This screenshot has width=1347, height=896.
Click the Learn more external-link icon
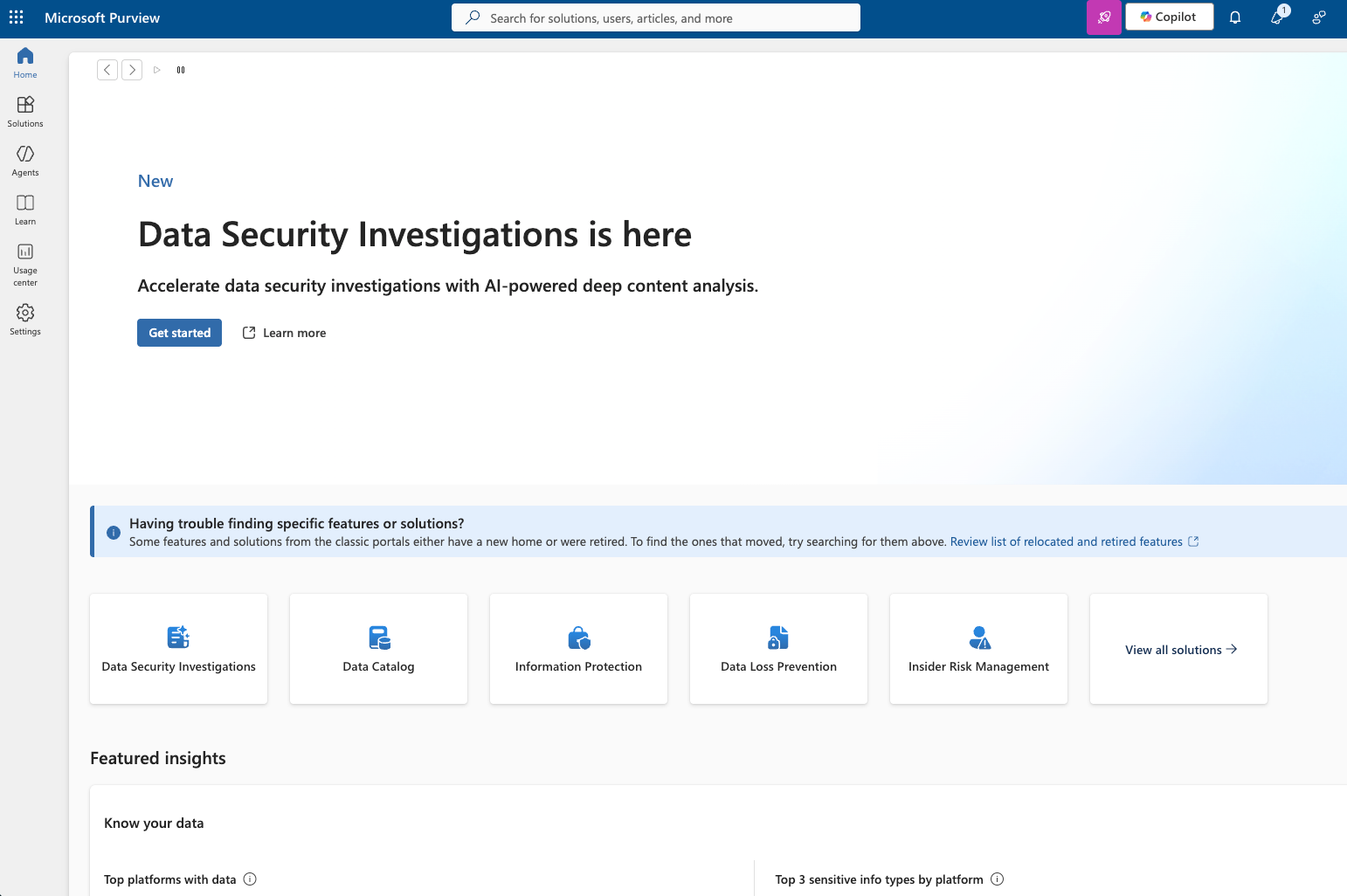249,333
